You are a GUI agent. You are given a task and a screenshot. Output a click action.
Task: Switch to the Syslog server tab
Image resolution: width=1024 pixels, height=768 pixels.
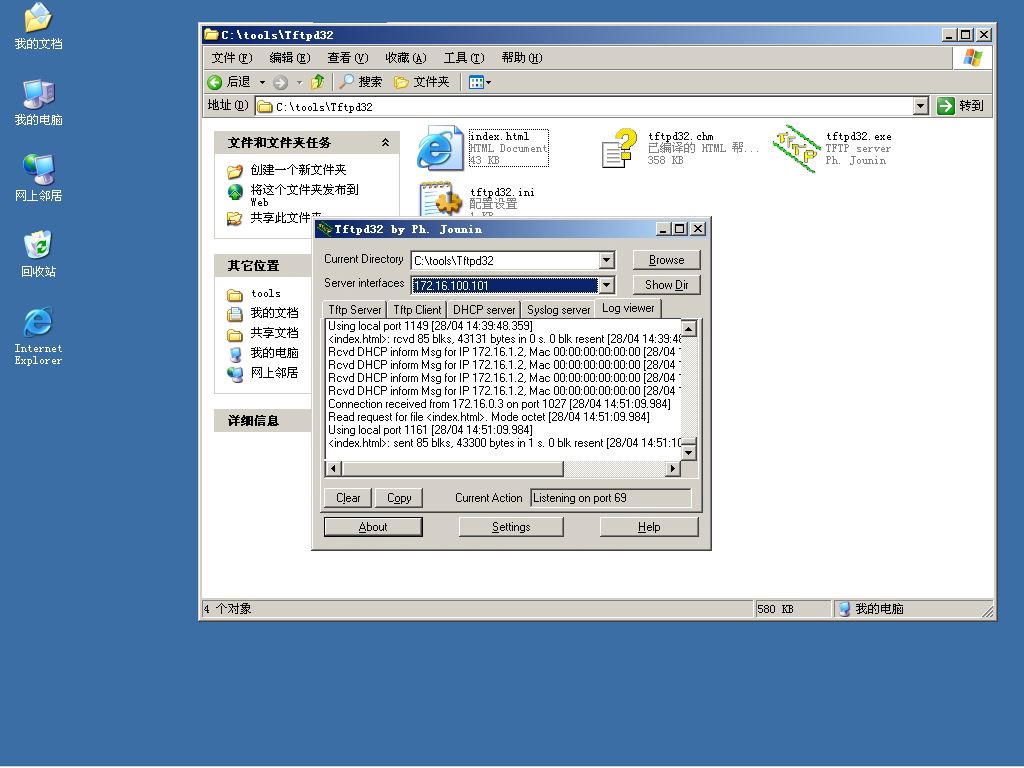coord(558,310)
